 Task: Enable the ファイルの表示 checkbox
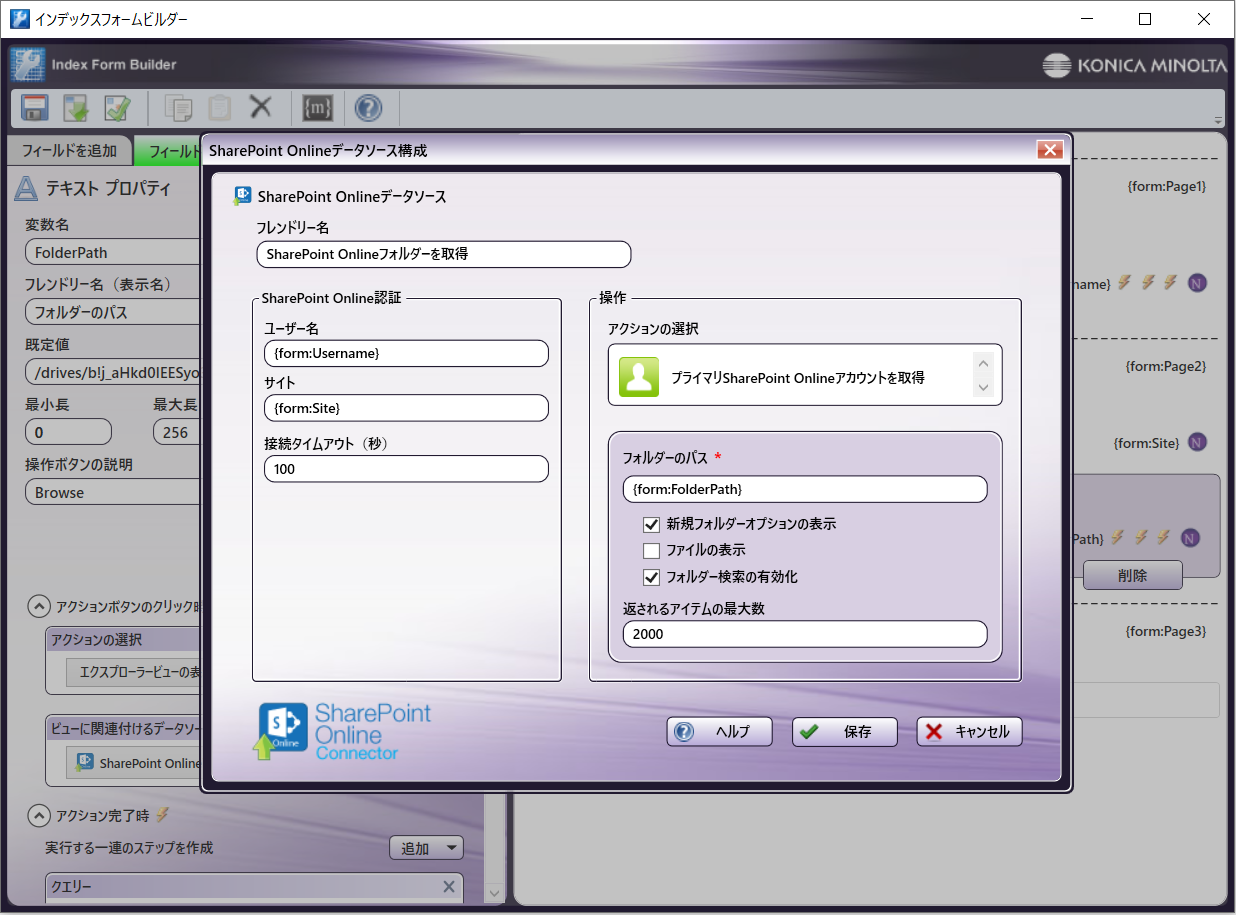click(x=652, y=550)
